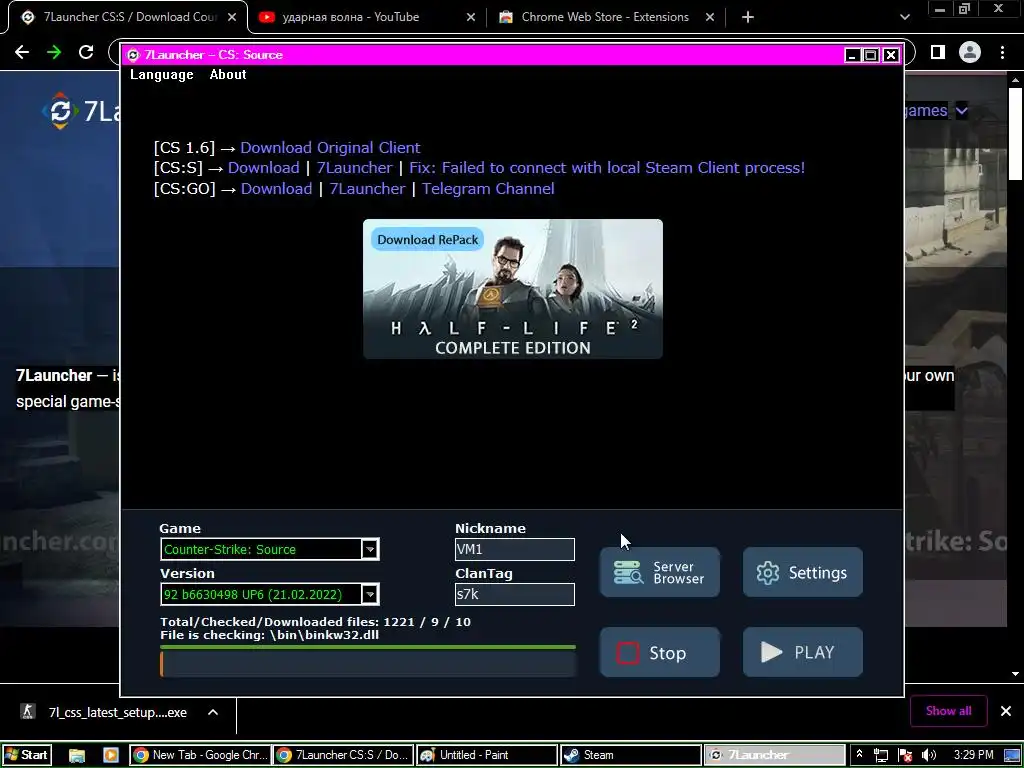
Task: Switch to Steam taskbar item
Action: [x=631, y=755]
